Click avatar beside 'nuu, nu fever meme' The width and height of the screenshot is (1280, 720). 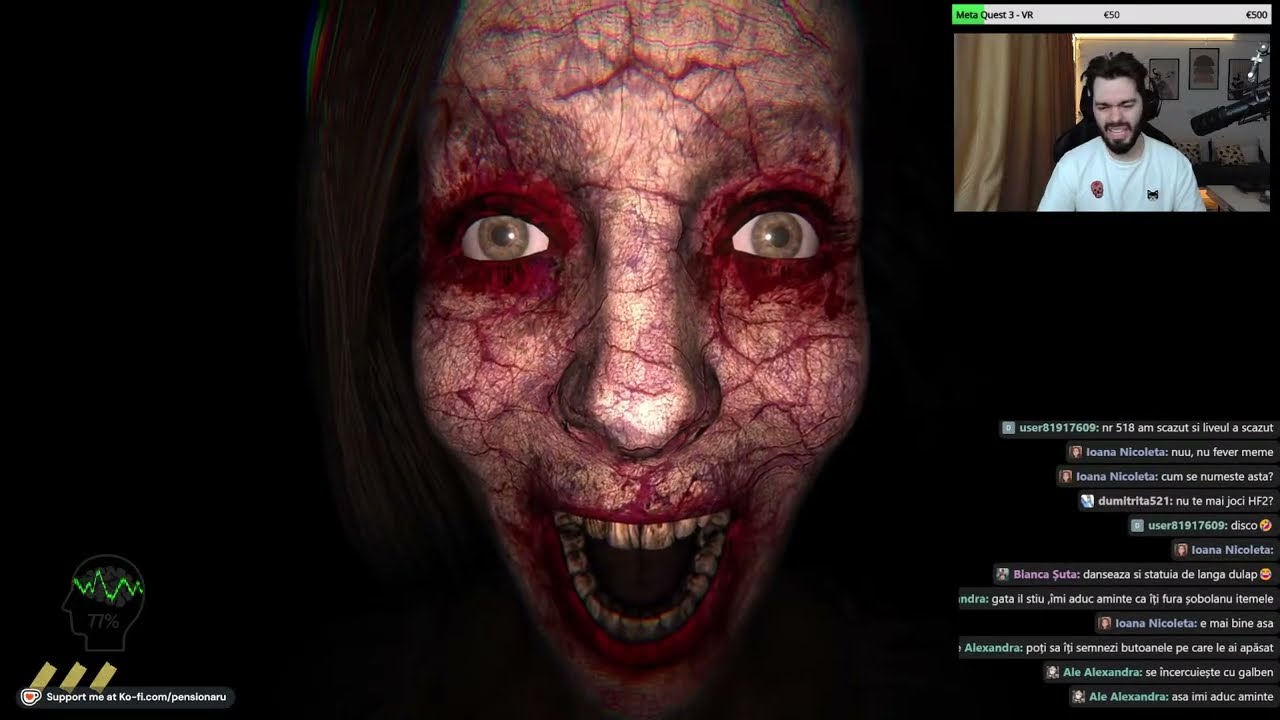click(1076, 452)
